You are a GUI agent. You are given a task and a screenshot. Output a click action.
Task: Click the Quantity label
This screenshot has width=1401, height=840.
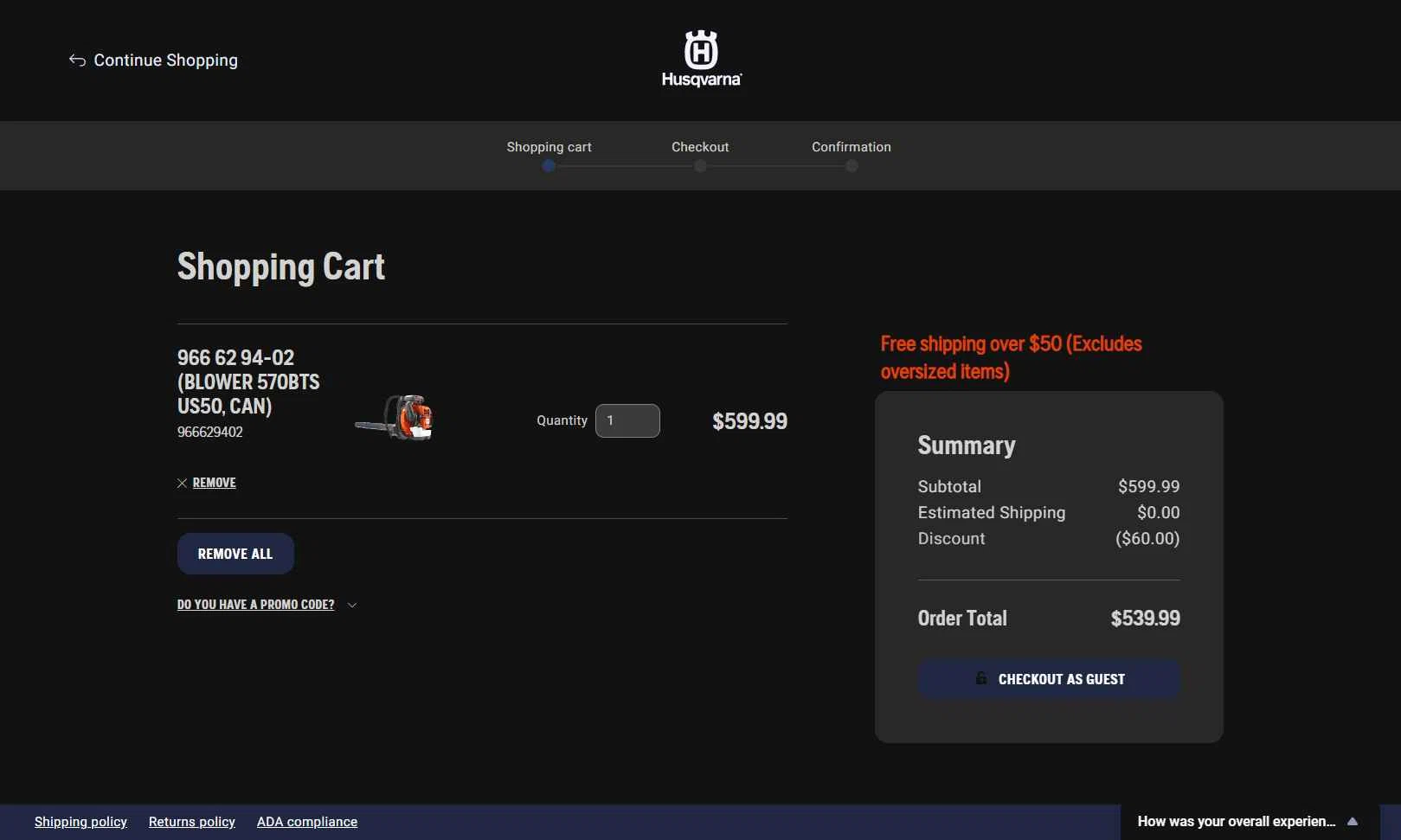click(x=562, y=420)
